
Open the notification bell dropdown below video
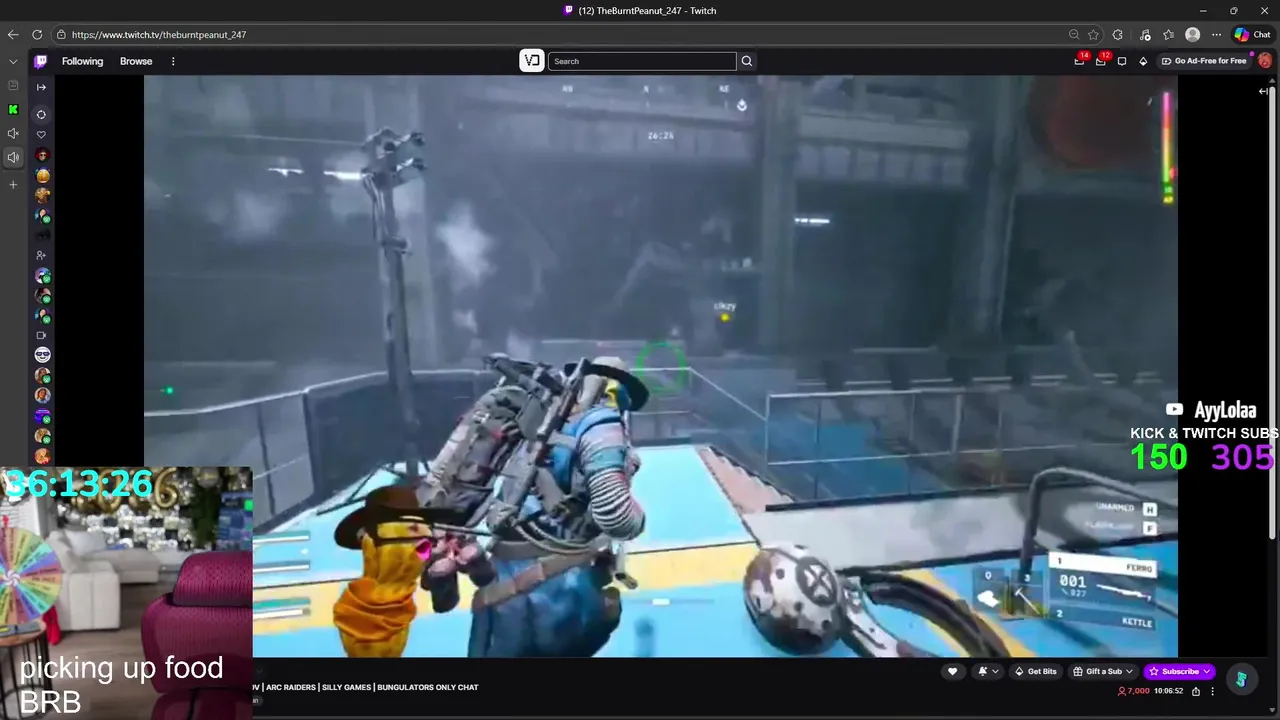point(988,671)
